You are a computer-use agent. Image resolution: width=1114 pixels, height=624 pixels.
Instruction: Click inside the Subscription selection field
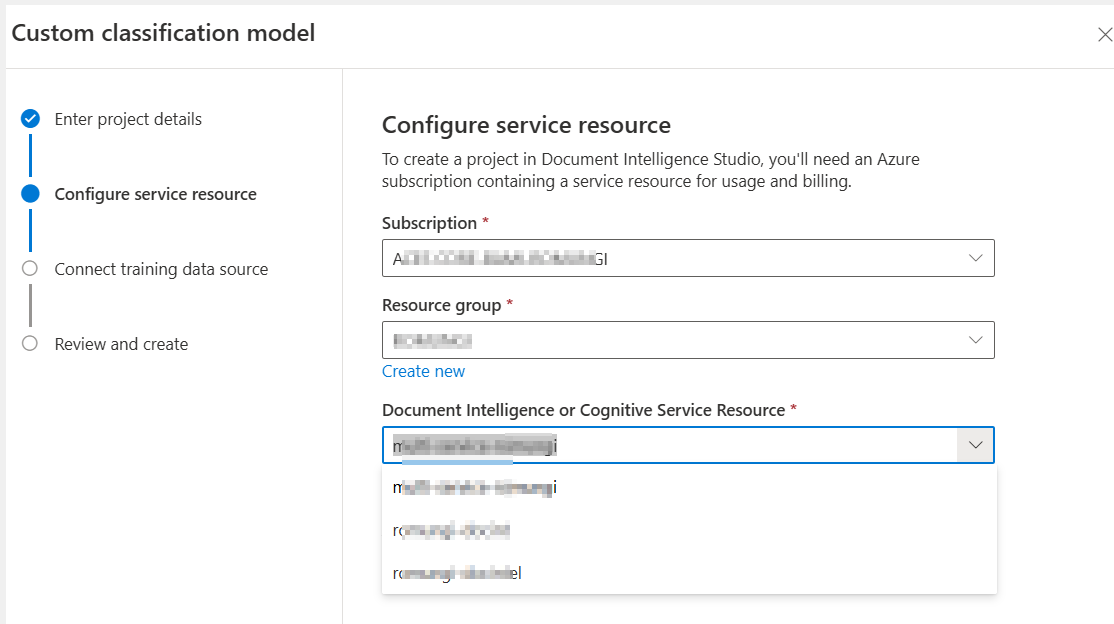coord(660,258)
